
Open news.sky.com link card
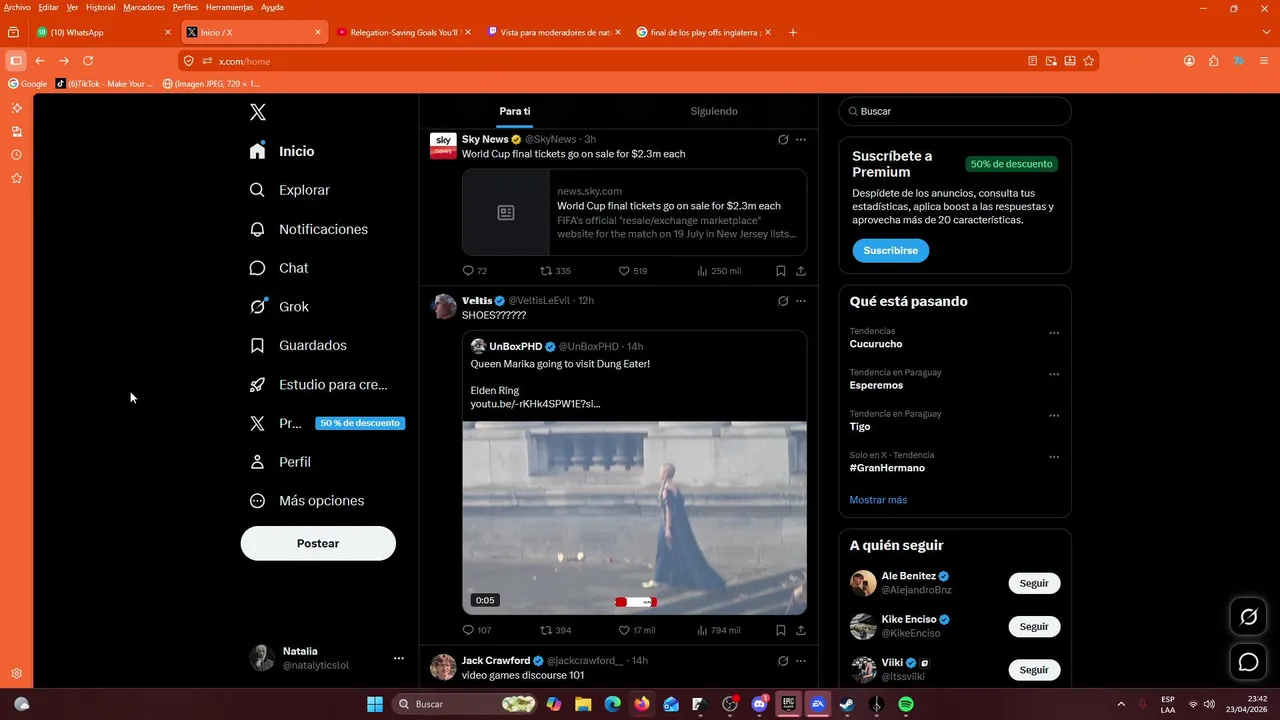(634, 212)
